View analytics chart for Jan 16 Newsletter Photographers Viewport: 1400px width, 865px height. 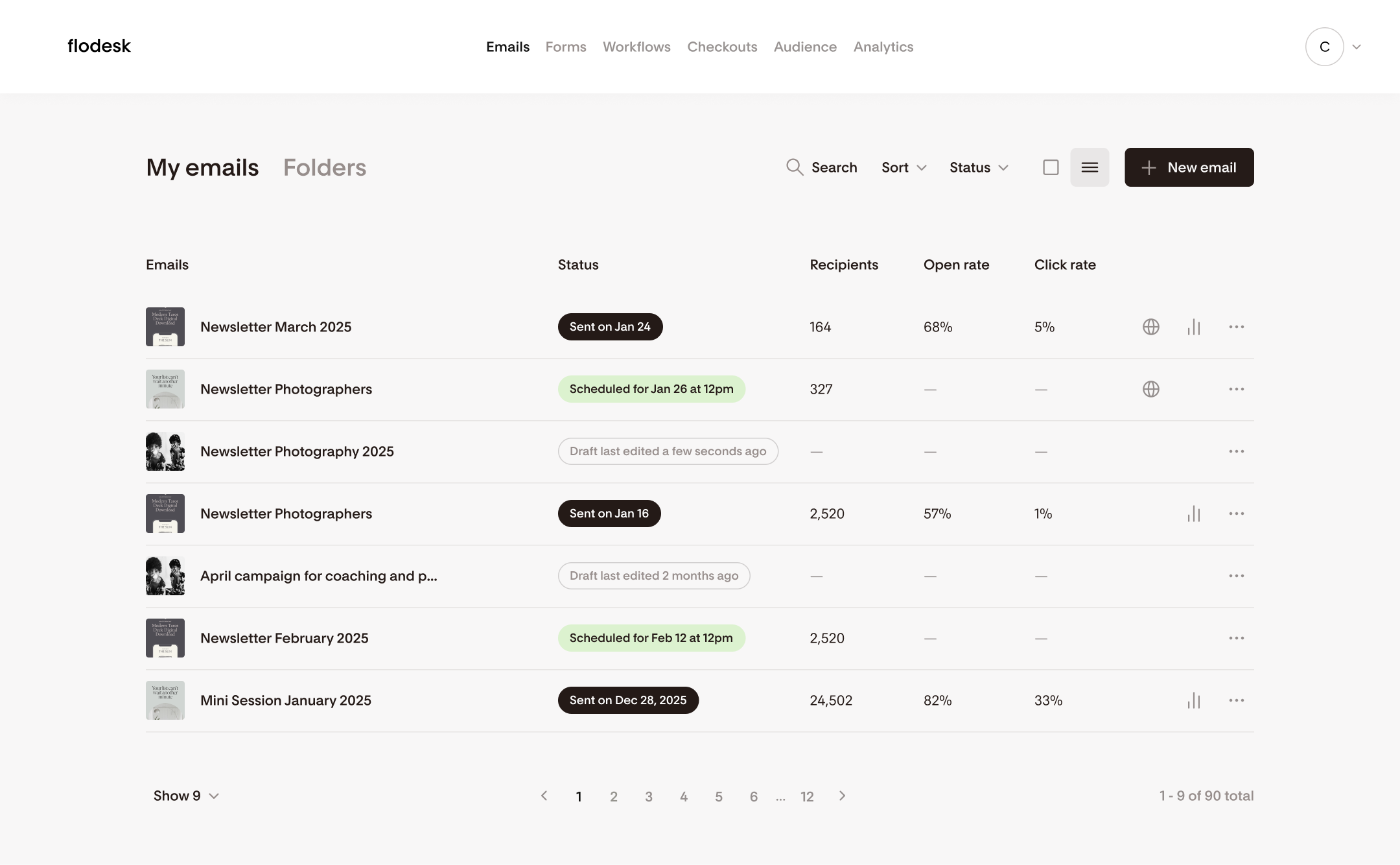(1194, 514)
